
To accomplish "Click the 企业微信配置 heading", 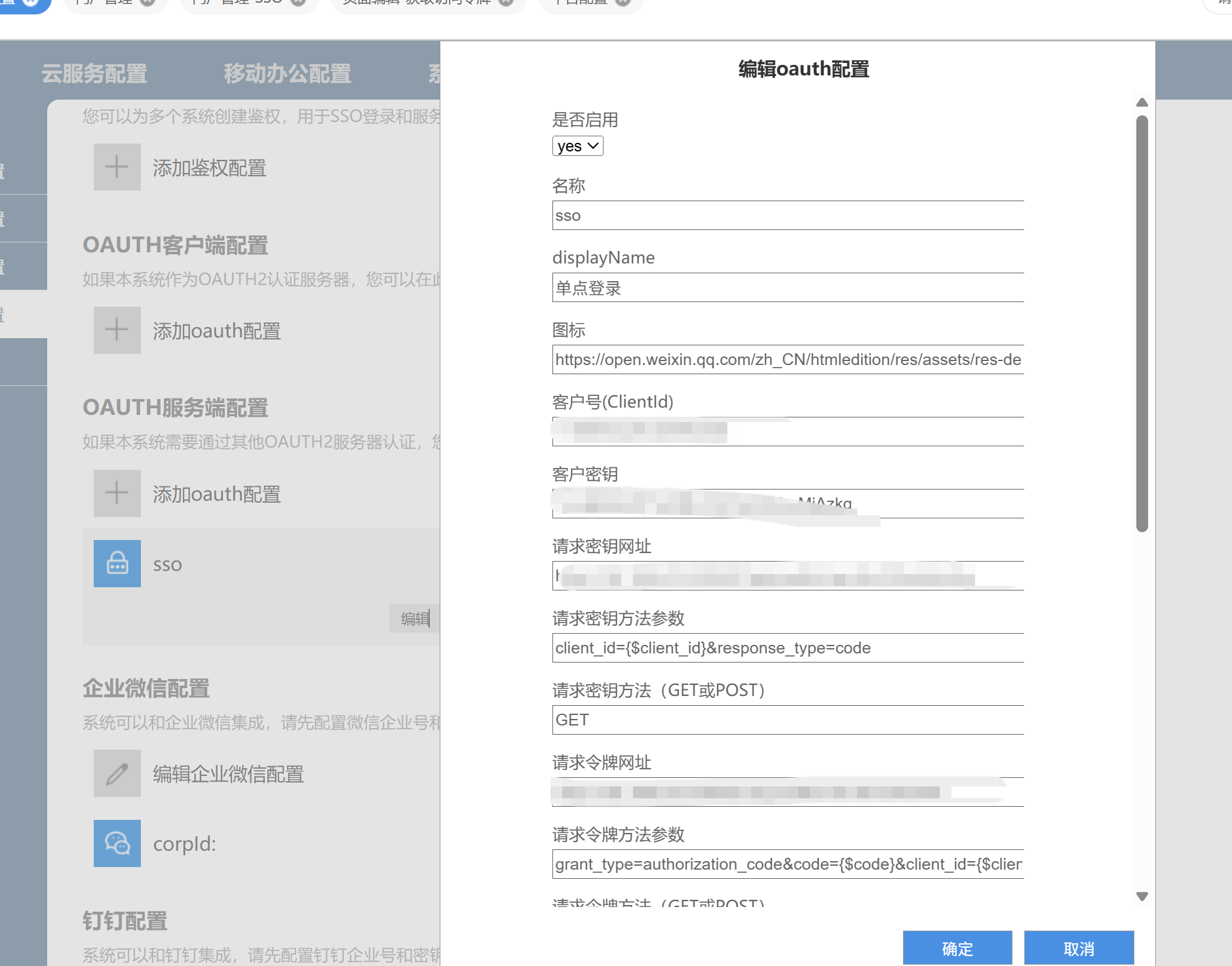I will 146,688.
